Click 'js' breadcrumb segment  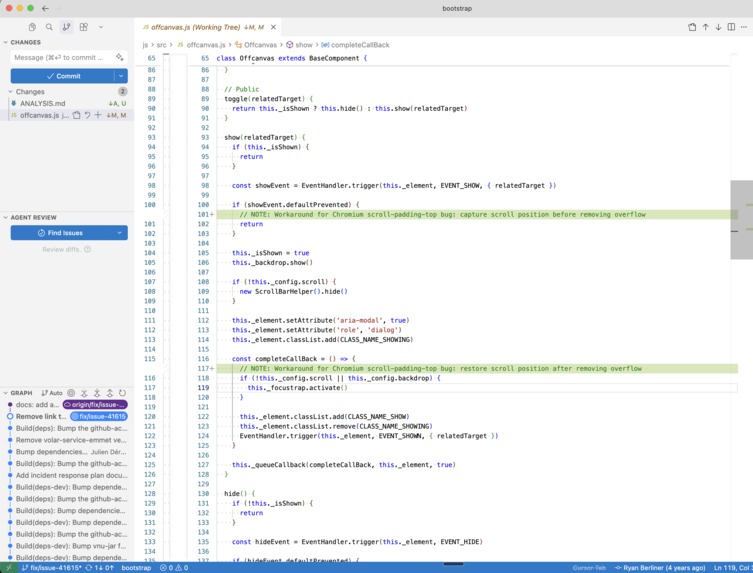(x=145, y=45)
